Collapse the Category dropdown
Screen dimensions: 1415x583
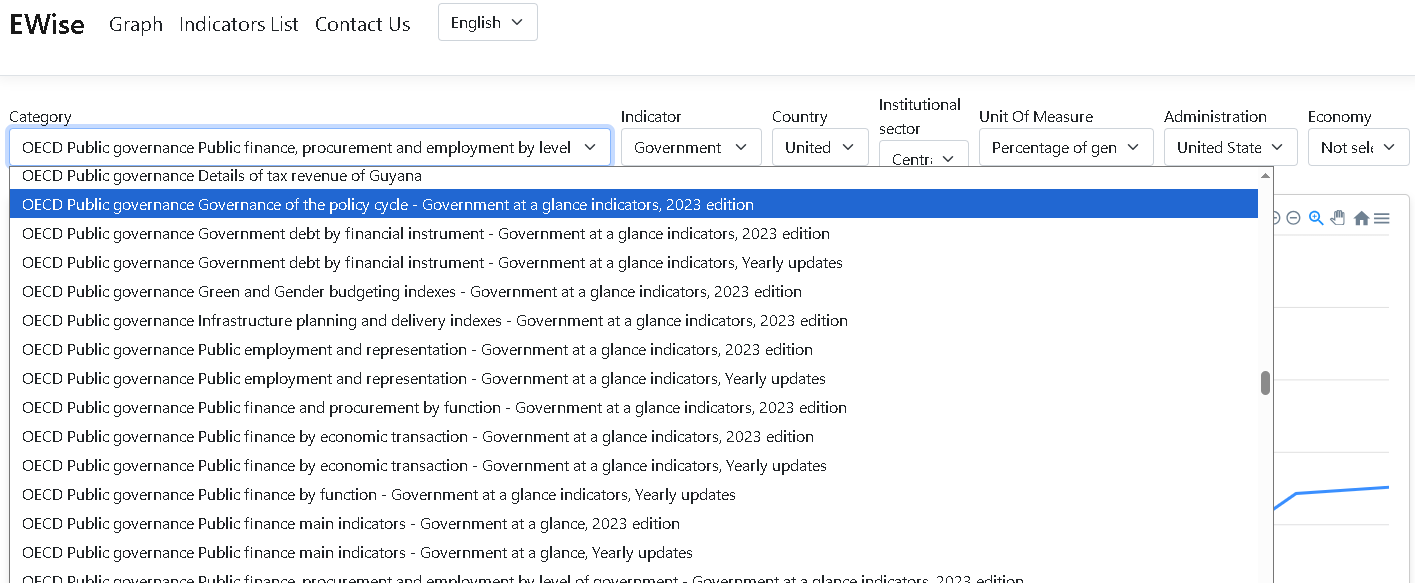coord(310,147)
